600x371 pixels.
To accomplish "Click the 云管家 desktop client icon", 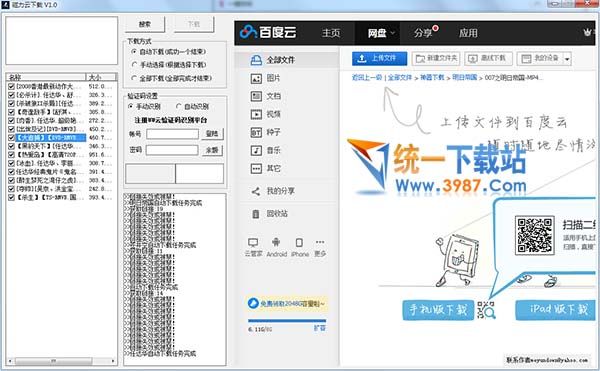I will 253,242.
